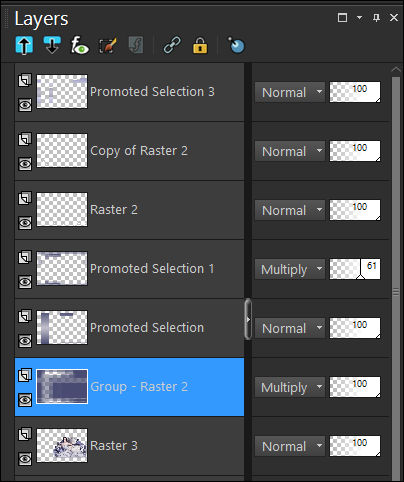Screen dimensions: 404x482
Task: Click the move layer up icon
Action: point(24,45)
